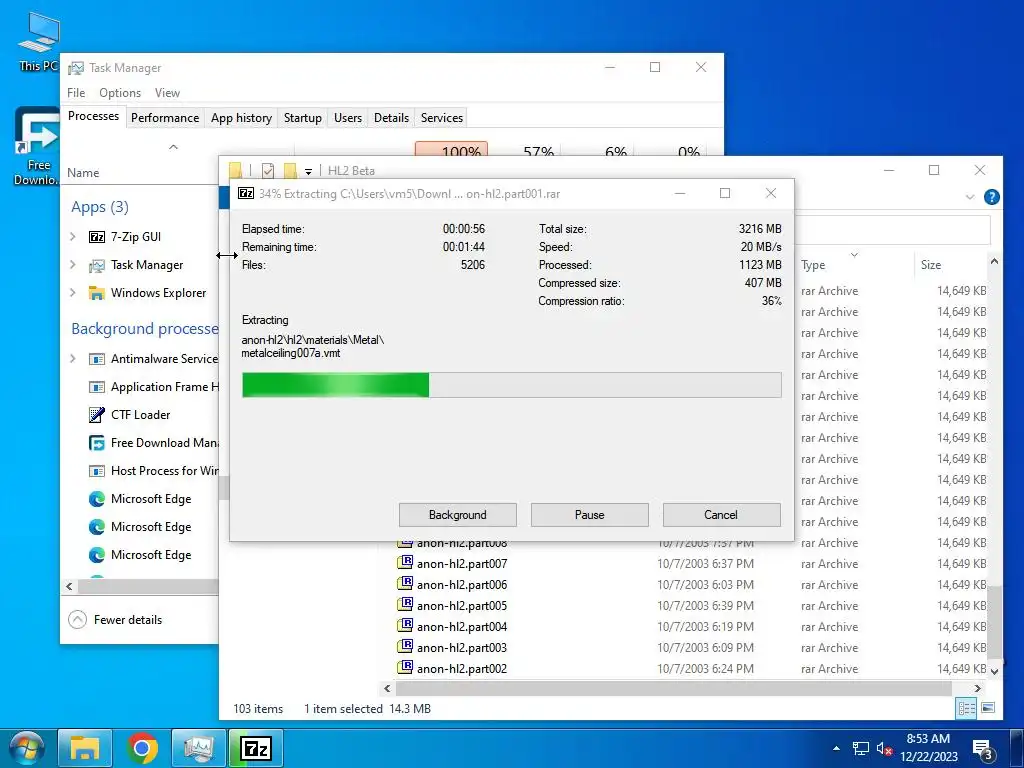The width and height of the screenshot is (1024, 768).
Task: Click the Task Manager app icon in the Apps list
Action: [x=97, y=265]
